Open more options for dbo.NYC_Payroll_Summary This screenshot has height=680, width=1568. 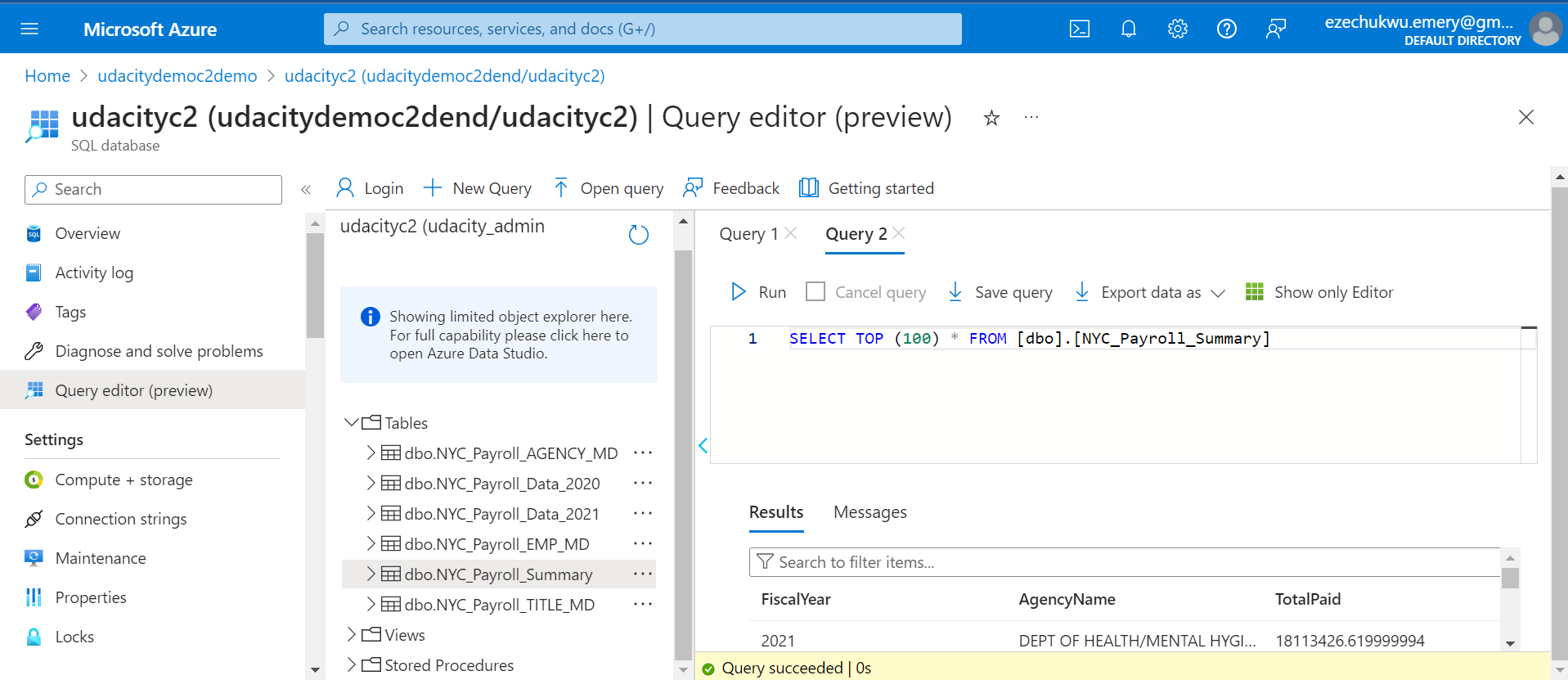(643, 574)
